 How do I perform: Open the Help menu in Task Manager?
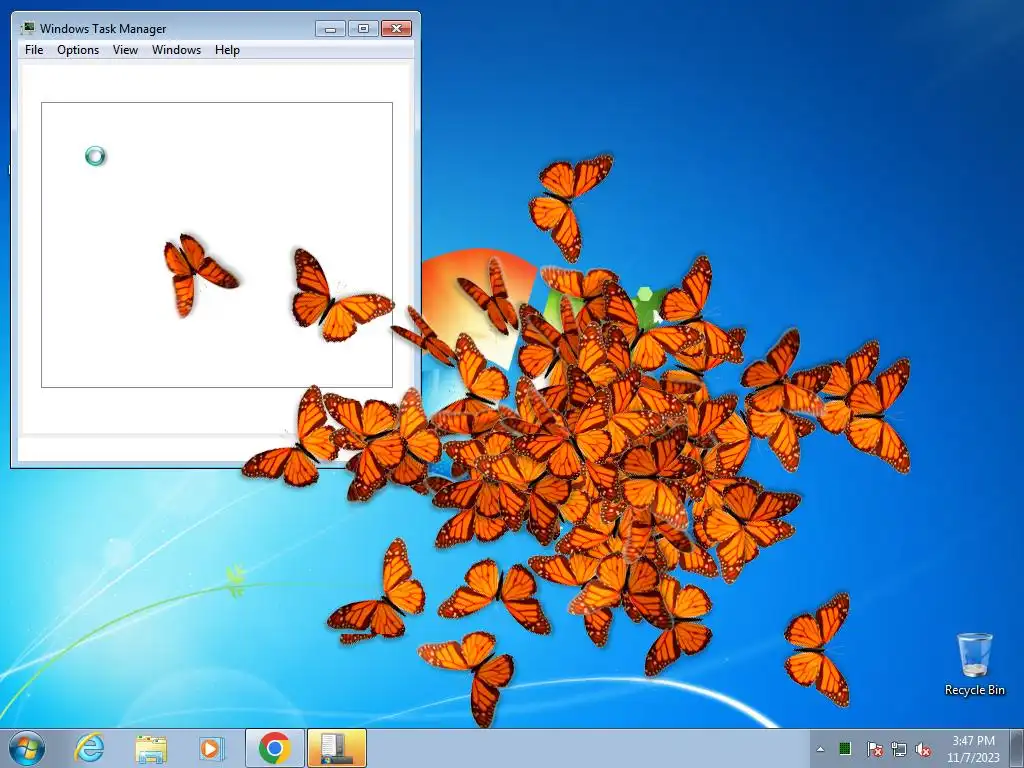point(227,50)
